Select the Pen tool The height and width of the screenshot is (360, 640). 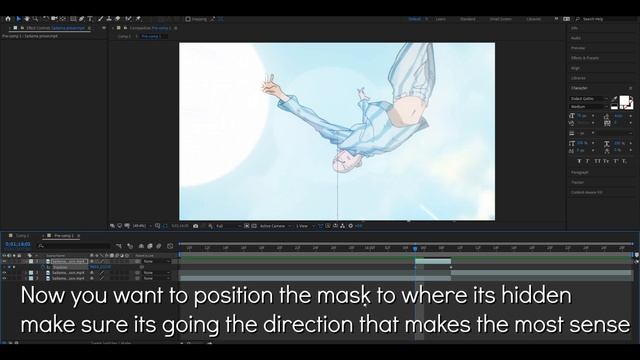[x=82, y=19]
